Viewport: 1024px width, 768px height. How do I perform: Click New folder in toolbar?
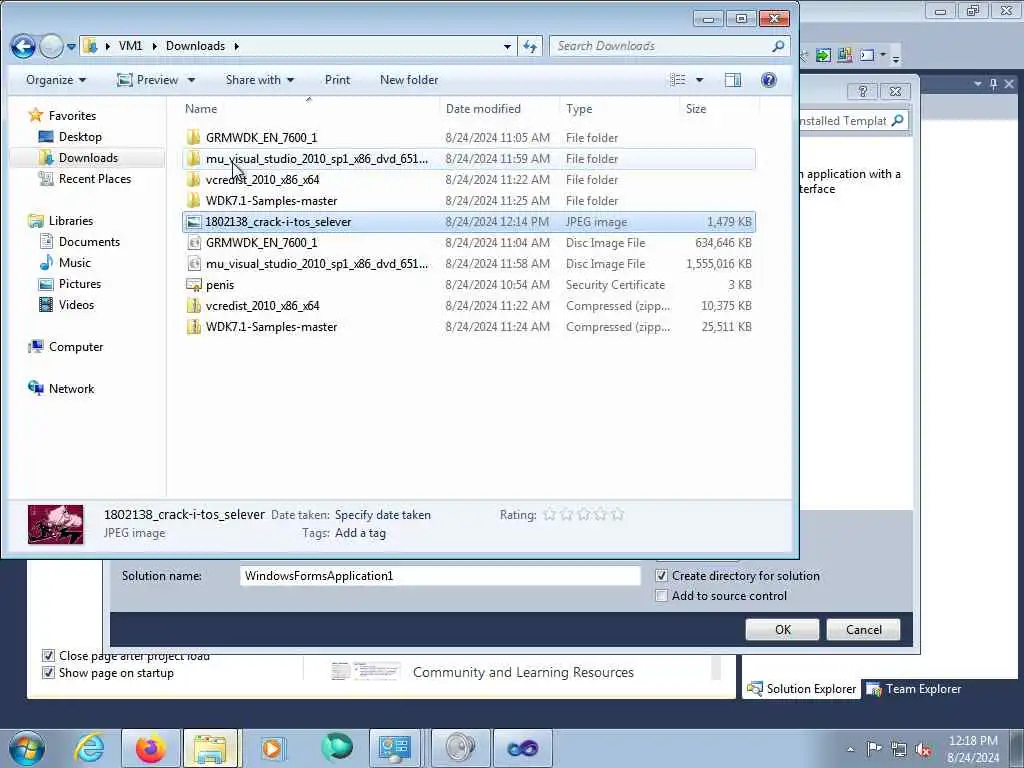[x=409, y=80]
